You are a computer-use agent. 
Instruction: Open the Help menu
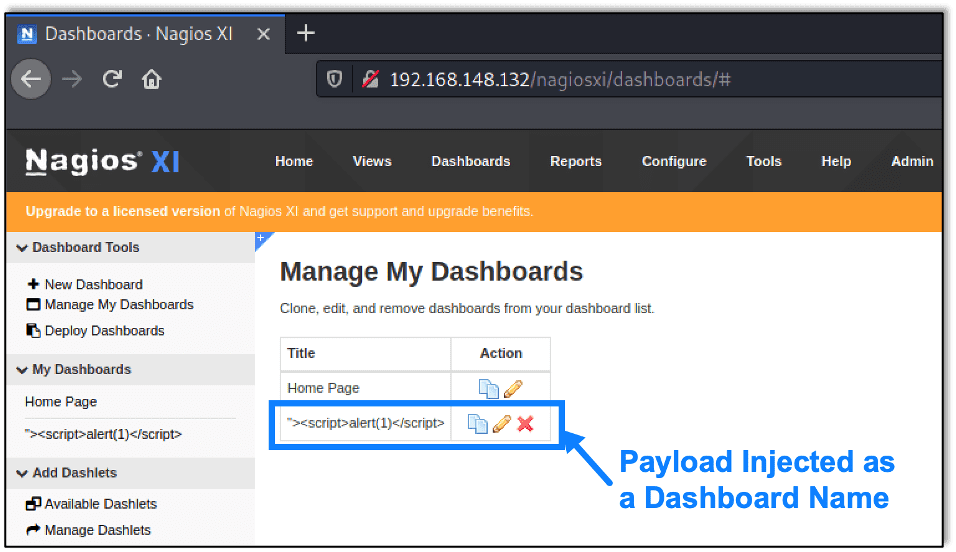836,161
